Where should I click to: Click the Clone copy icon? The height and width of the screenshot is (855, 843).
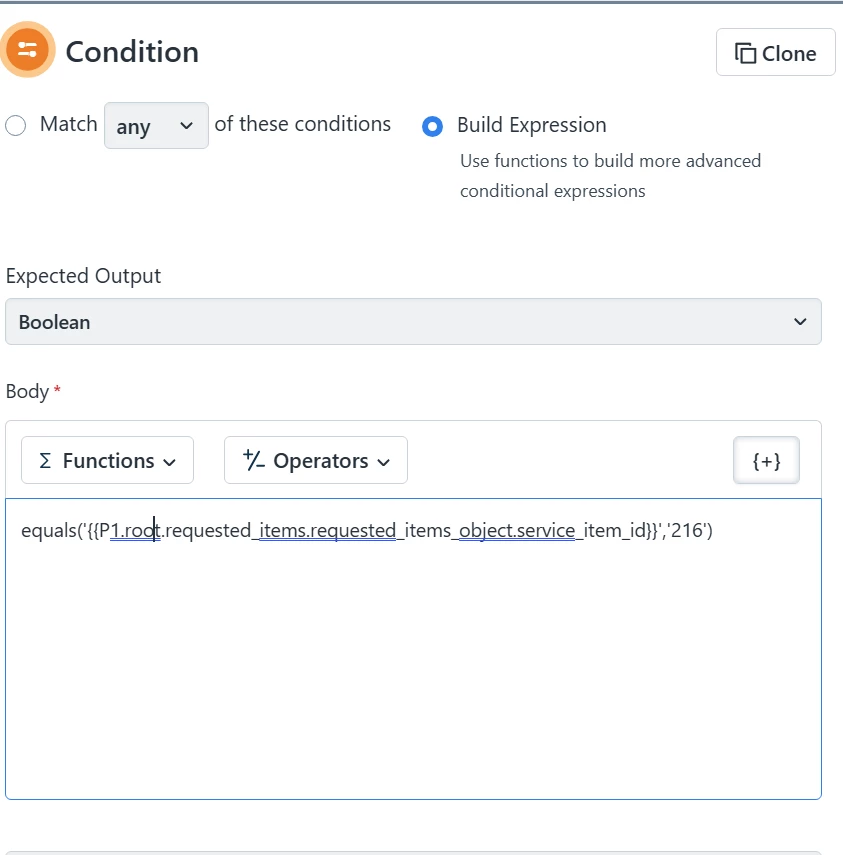click(x=745, y=53)
